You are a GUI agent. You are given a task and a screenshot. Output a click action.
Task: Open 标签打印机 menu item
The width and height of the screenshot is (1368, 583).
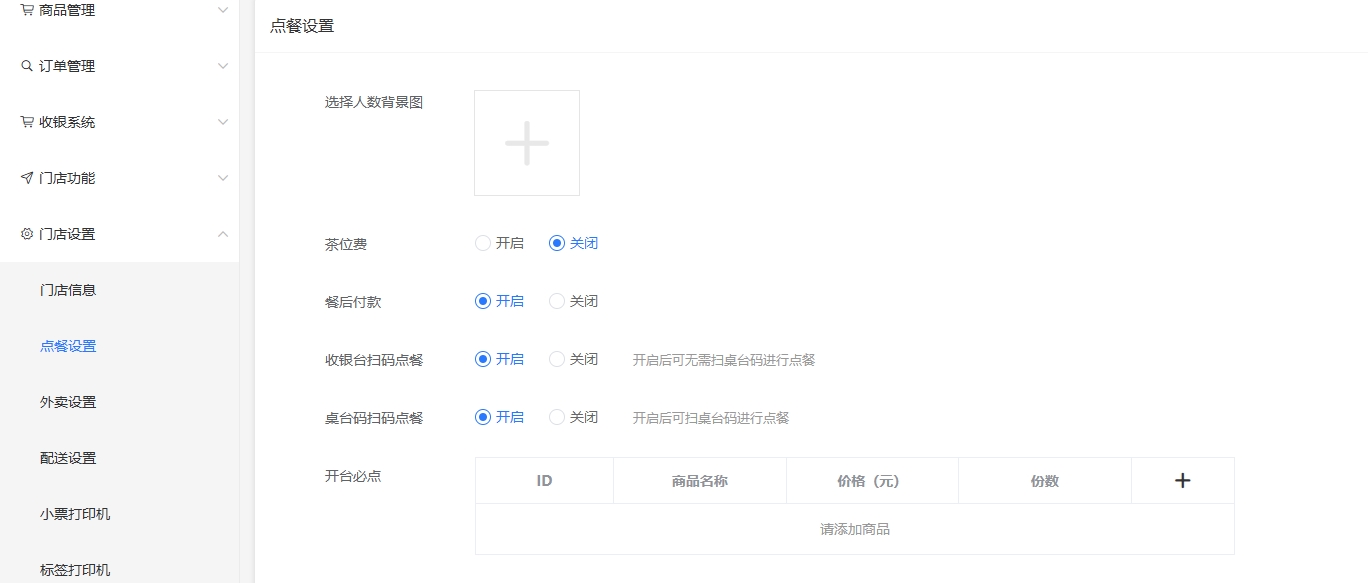point(75,570)
